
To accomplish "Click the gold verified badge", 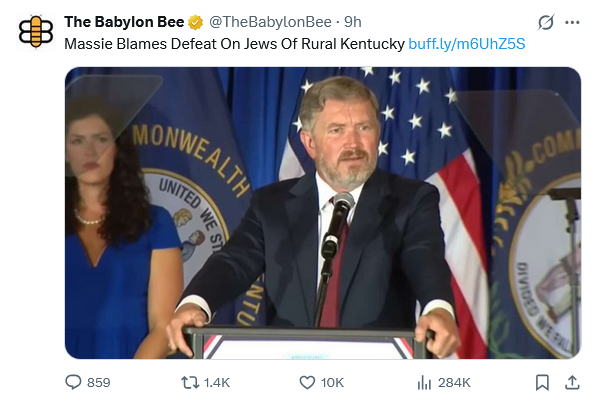I will pyautogui.click(x=196, y=22).
